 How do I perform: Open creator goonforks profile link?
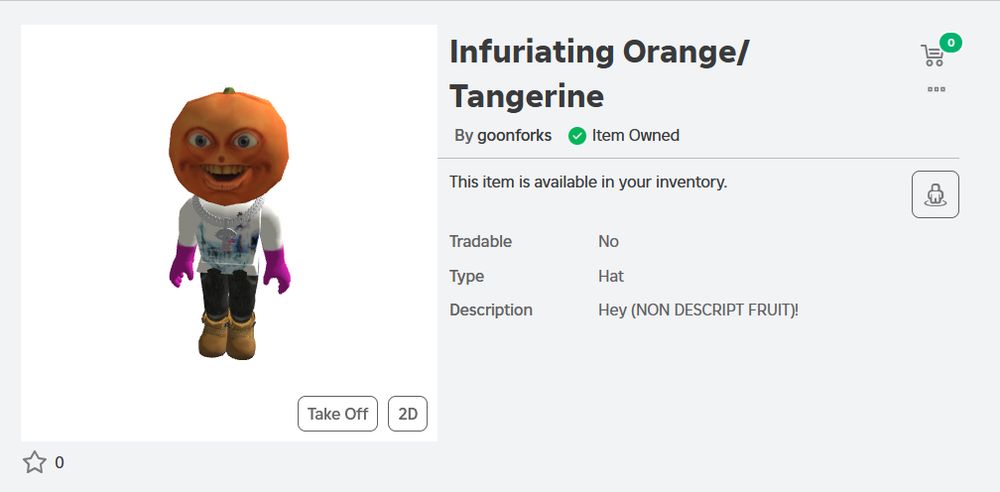tap(514, 135)
